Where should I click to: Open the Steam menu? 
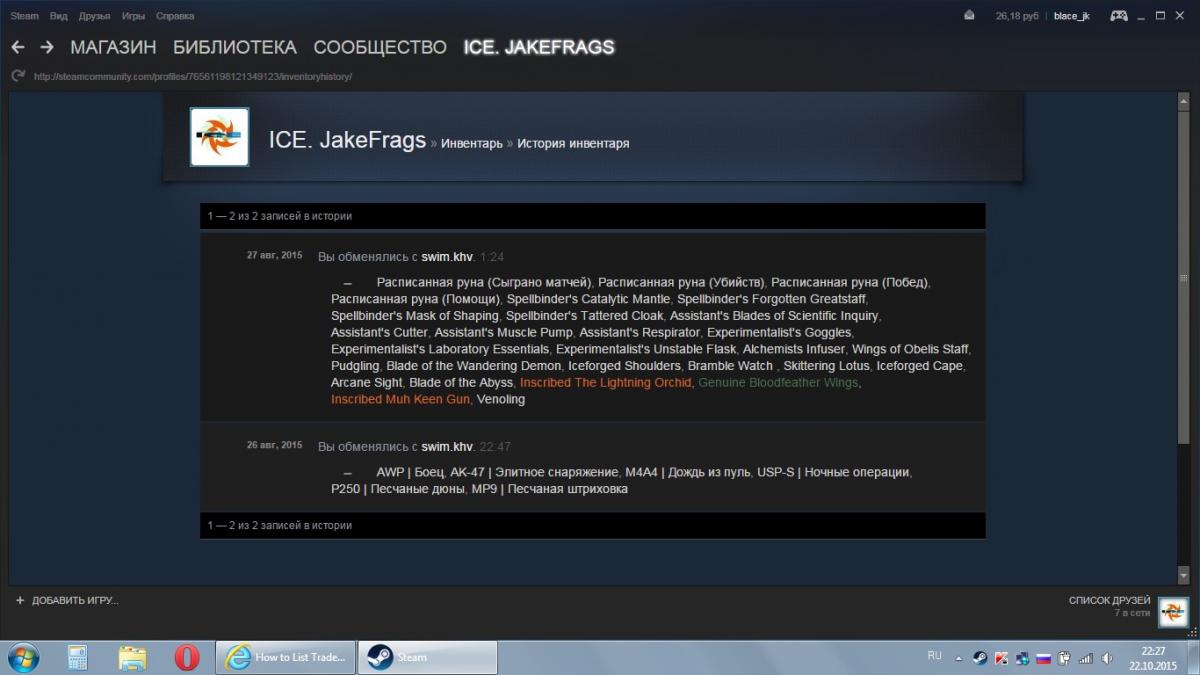coord(24,16)
